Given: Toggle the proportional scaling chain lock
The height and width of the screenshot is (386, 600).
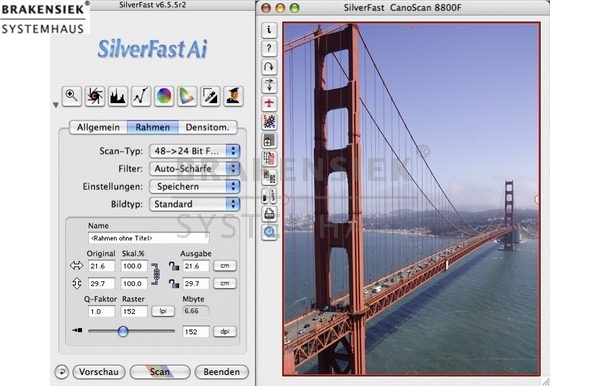Looking at the screenshot, I should coord(155,274).
